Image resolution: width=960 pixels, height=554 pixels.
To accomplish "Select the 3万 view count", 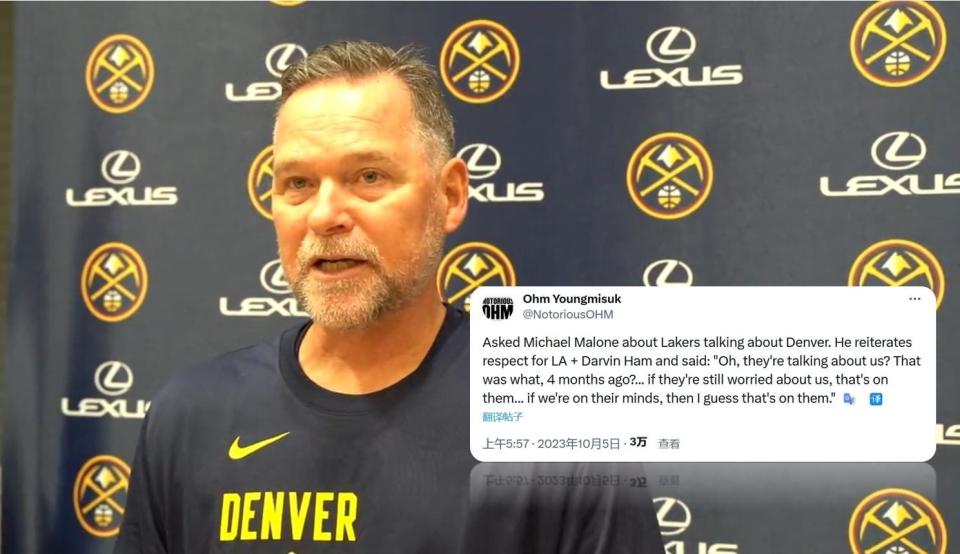I will click(x=638, y=442).
